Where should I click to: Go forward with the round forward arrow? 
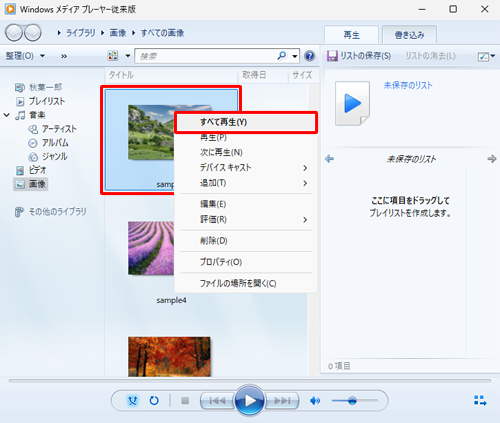33,33
